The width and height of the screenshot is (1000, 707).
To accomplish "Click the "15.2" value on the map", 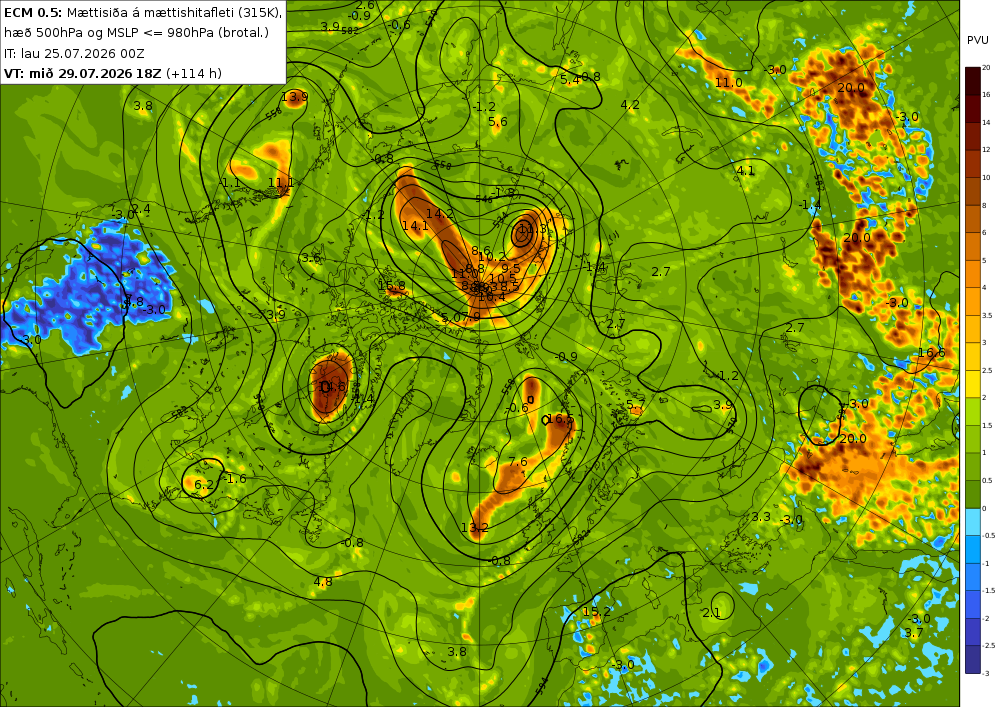I will (596, 612).
